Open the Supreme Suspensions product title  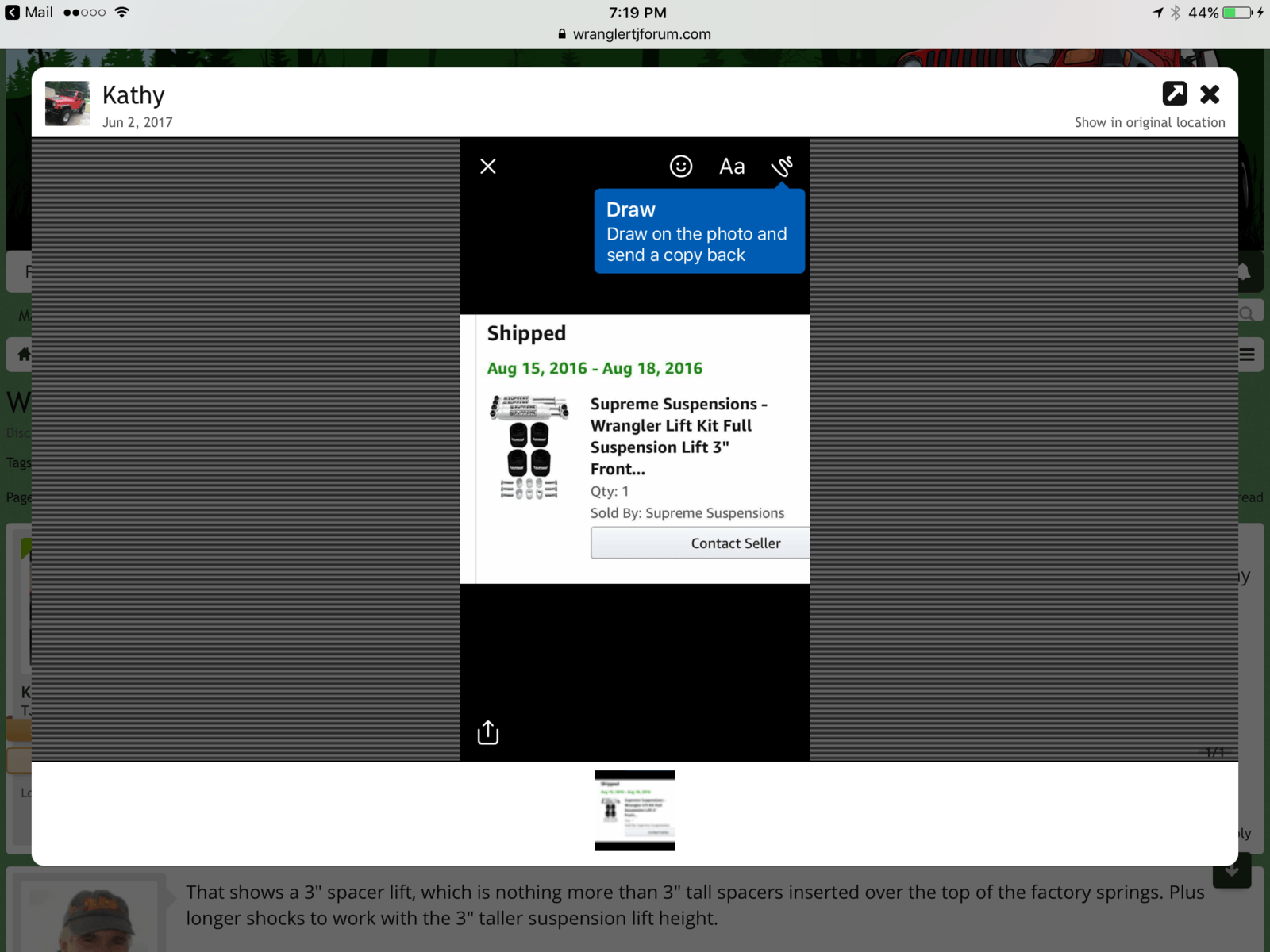678,436
